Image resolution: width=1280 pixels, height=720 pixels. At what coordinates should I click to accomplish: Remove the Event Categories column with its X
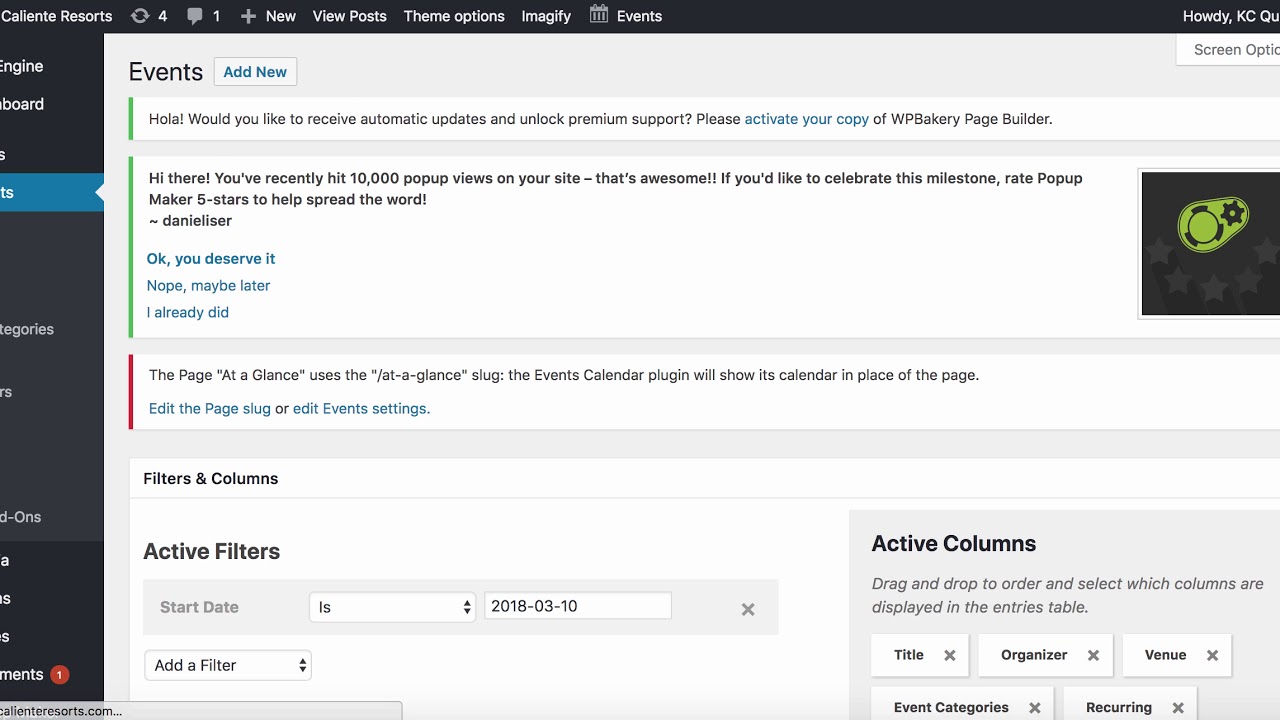click(1035, 708)
